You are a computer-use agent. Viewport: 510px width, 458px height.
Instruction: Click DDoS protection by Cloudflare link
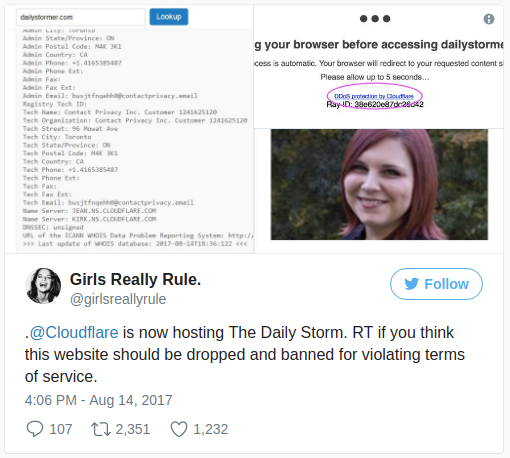374,96
